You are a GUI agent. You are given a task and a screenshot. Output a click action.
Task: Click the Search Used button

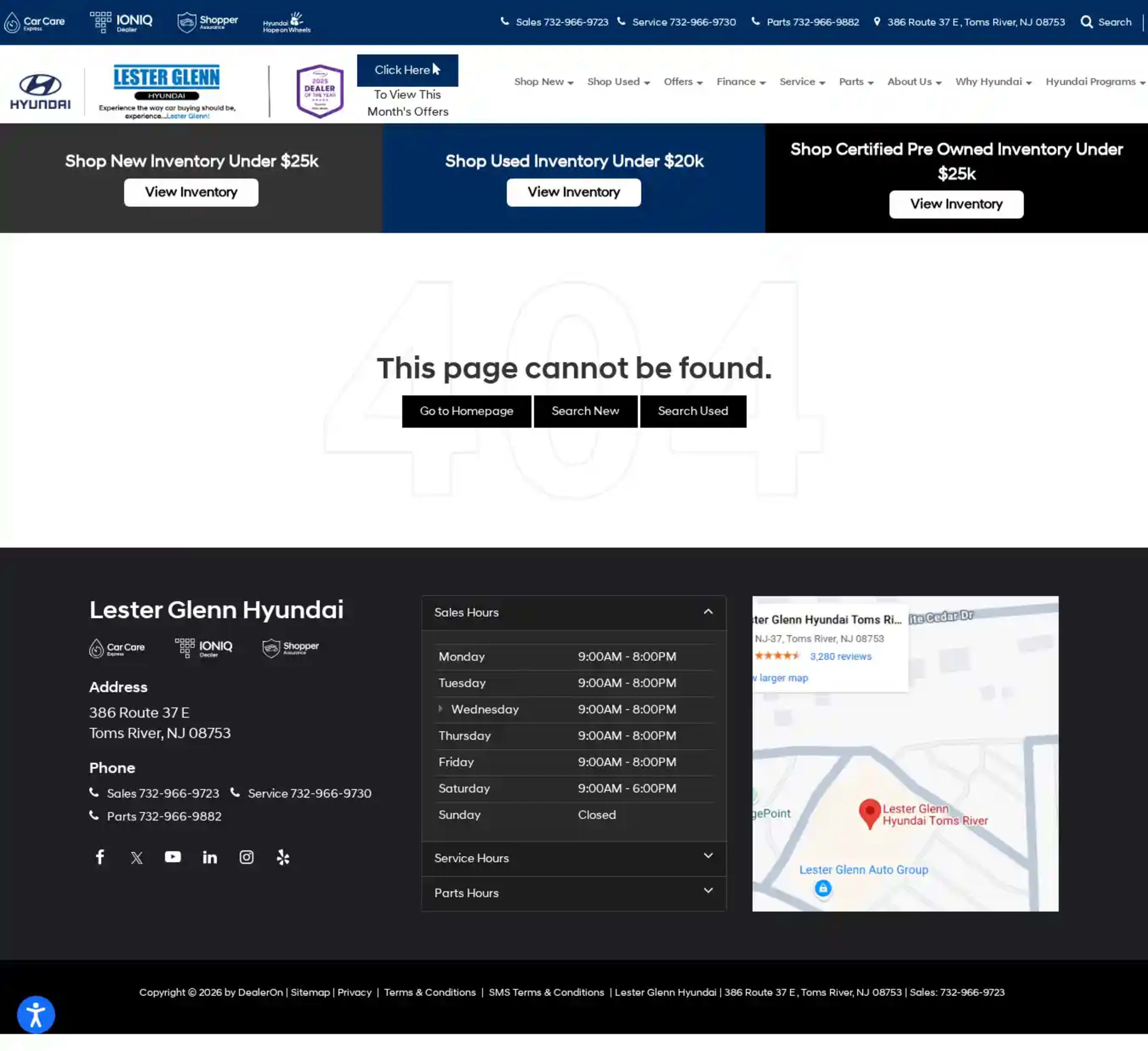[x=693, y=411]
